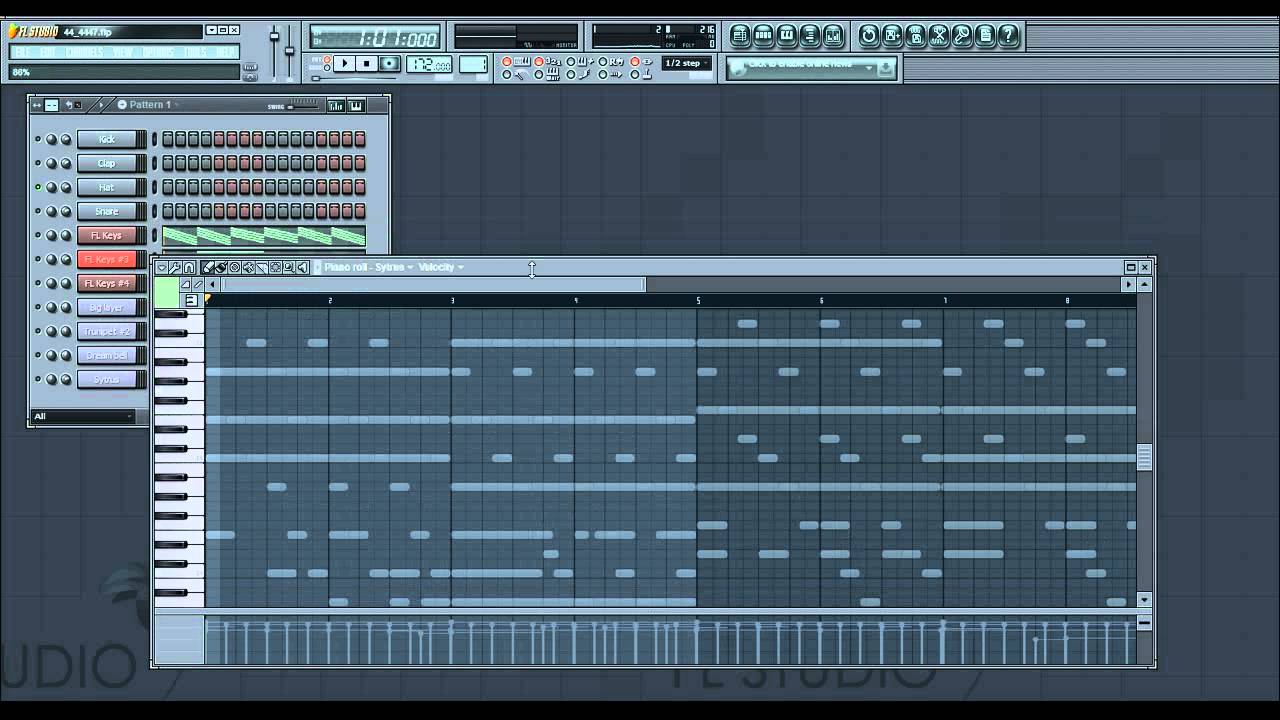Start playback with the Play button

point(344,63)
